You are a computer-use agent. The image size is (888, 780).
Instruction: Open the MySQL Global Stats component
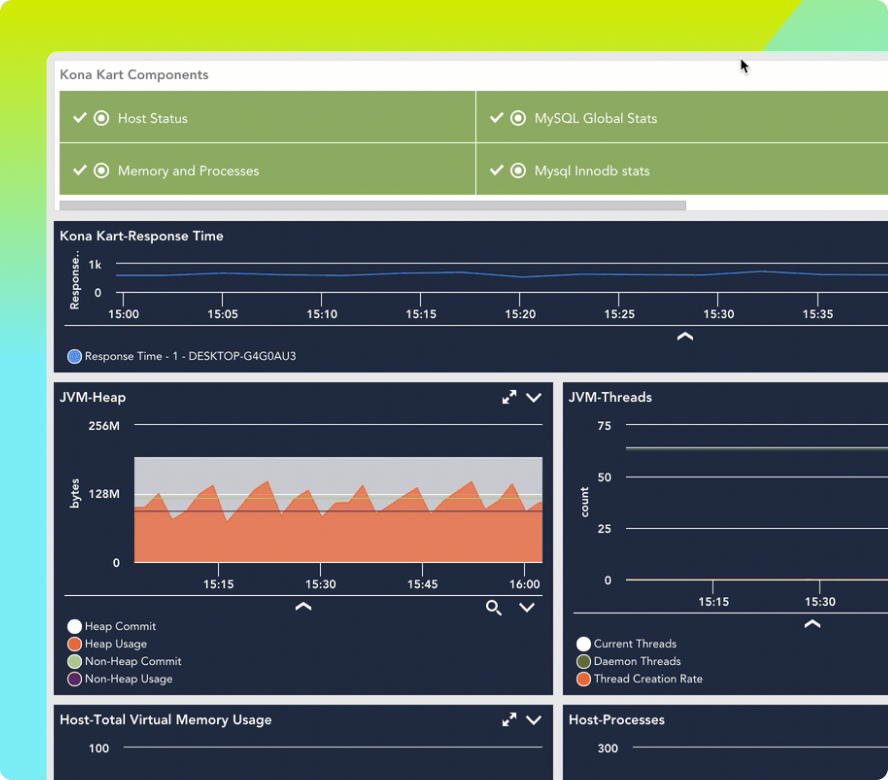click(682, 117)
